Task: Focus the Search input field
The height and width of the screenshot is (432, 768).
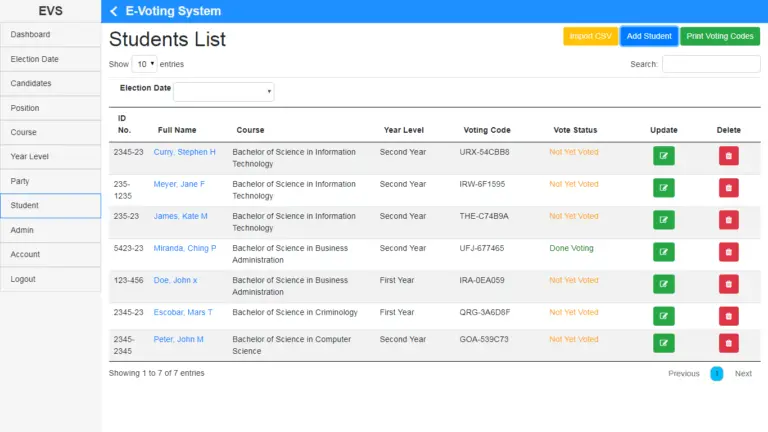Action: [x=710, y=64]
